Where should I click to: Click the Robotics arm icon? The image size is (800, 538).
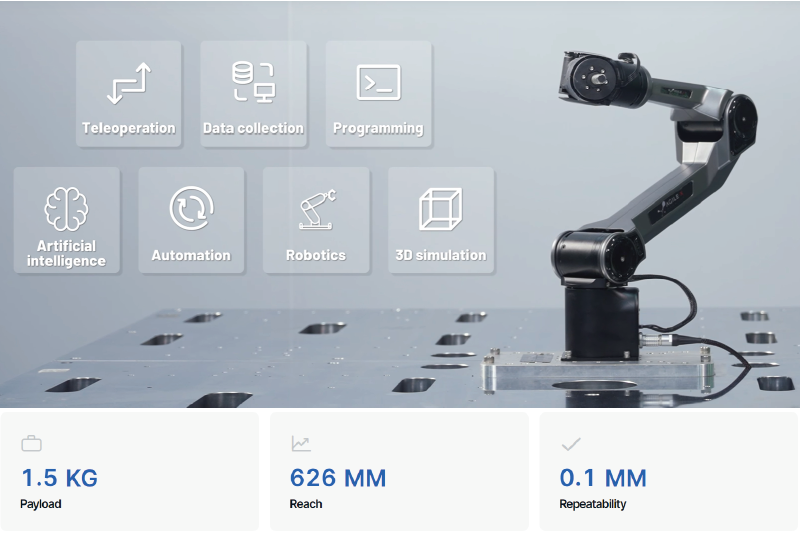[x=316, y=208]
